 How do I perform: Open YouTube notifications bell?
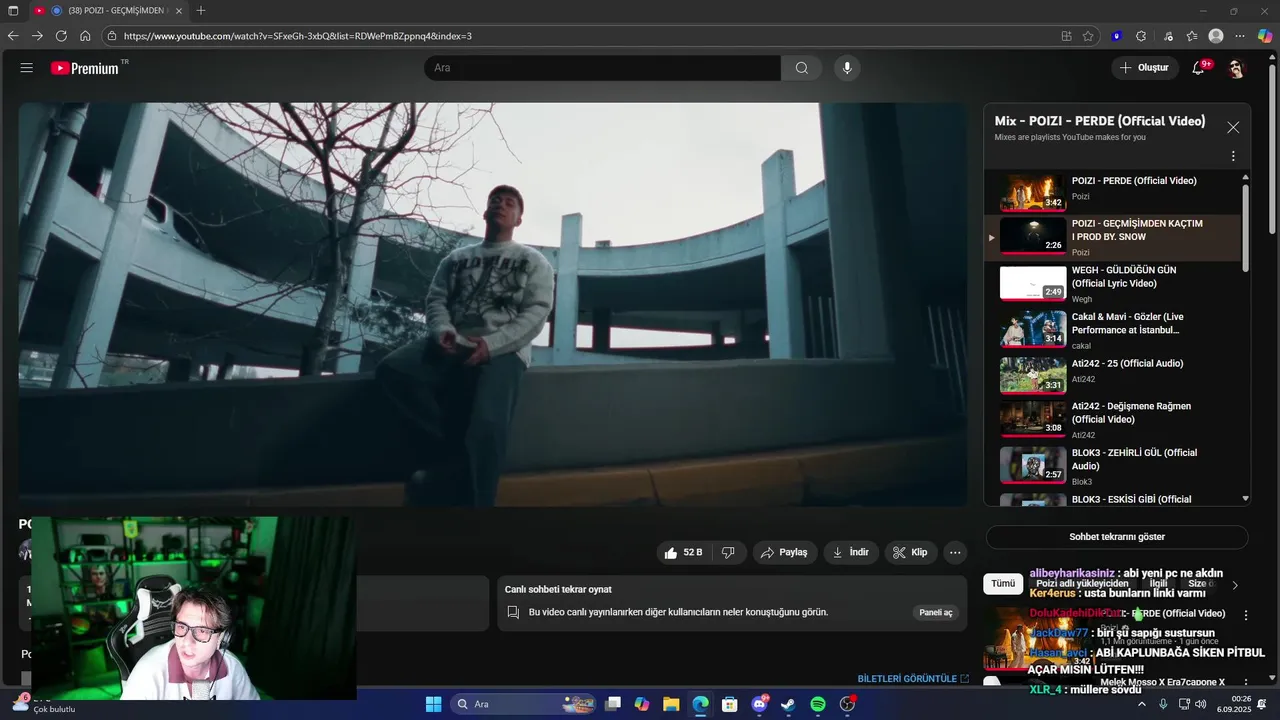pos(1198,68)
